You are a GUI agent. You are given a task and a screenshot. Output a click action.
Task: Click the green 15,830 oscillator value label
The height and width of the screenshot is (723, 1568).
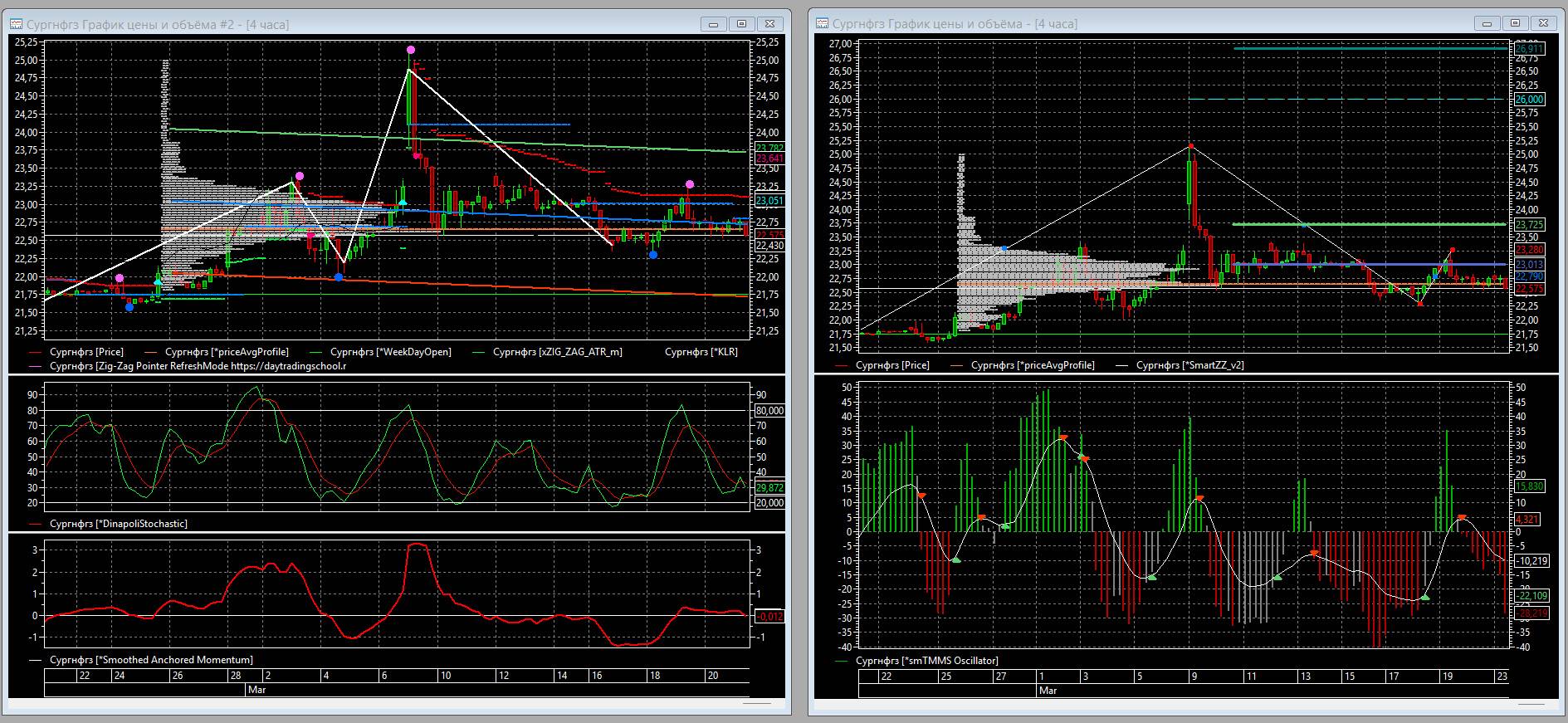(x=1529, y=486)
